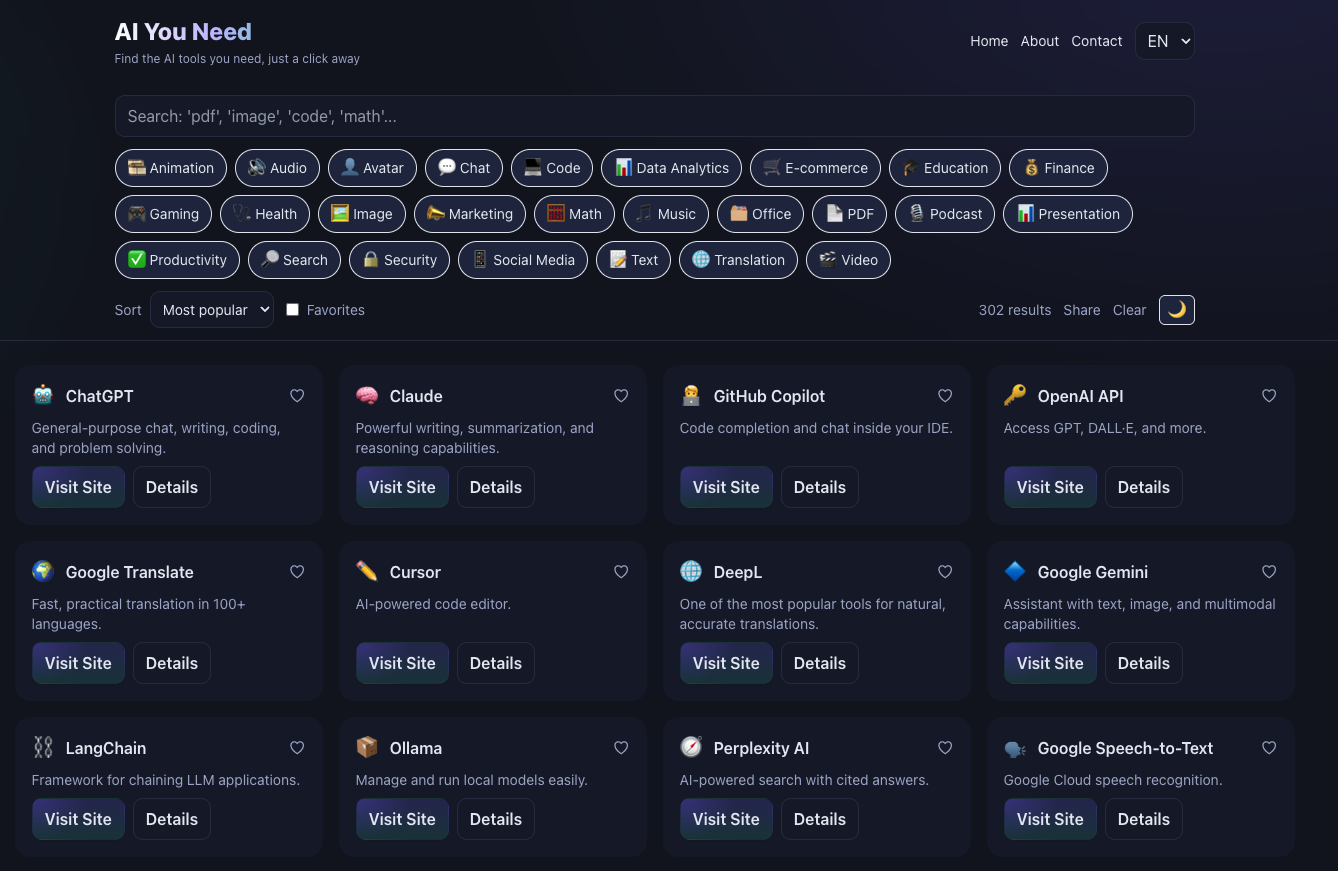Image resolution: width=1338 pixels, height=871 pixels.
Task: Enable the Favorites checkbox filter
Action: 293,310
